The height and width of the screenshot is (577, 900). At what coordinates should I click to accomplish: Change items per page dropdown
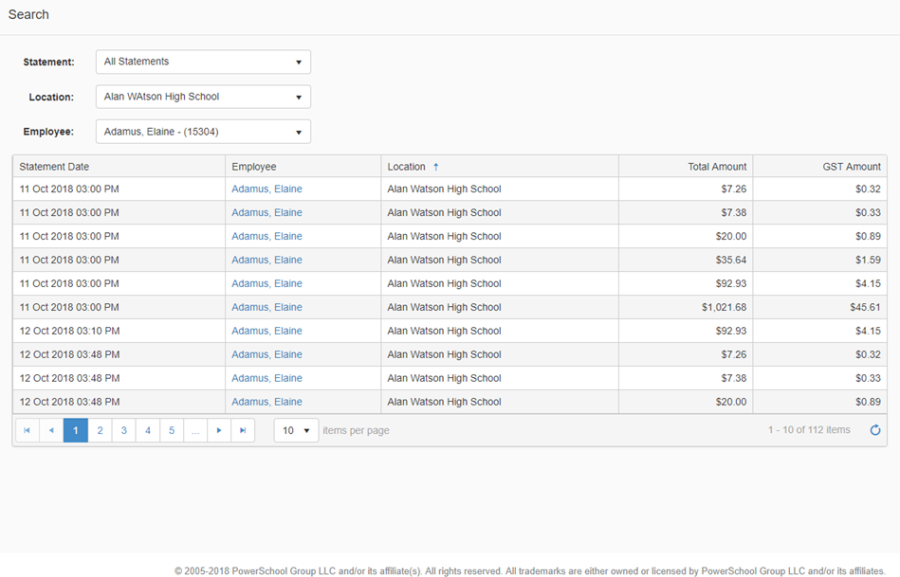coord(296,430)
